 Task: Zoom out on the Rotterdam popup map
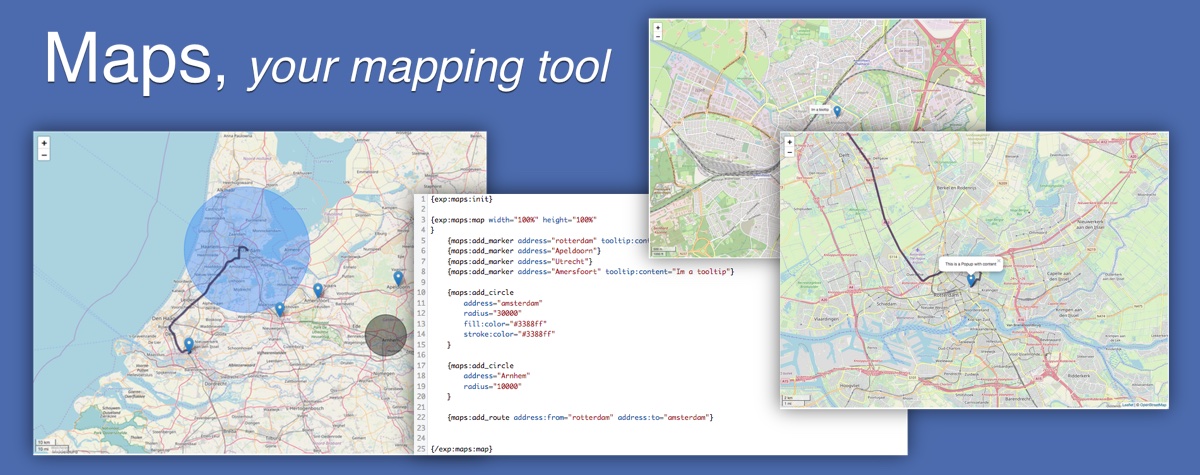790,153
